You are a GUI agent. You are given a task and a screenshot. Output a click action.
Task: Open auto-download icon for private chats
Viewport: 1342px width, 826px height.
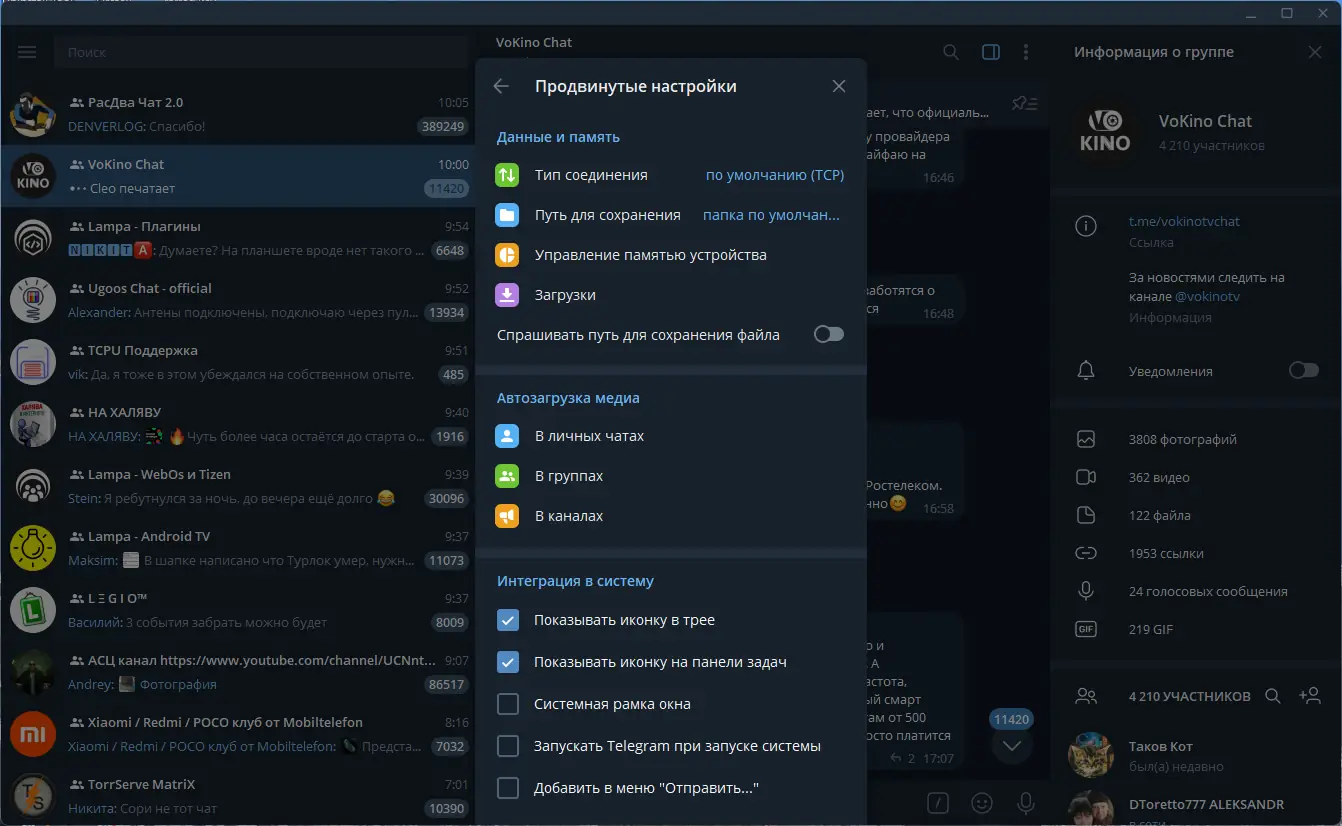[x=507, y=436]
